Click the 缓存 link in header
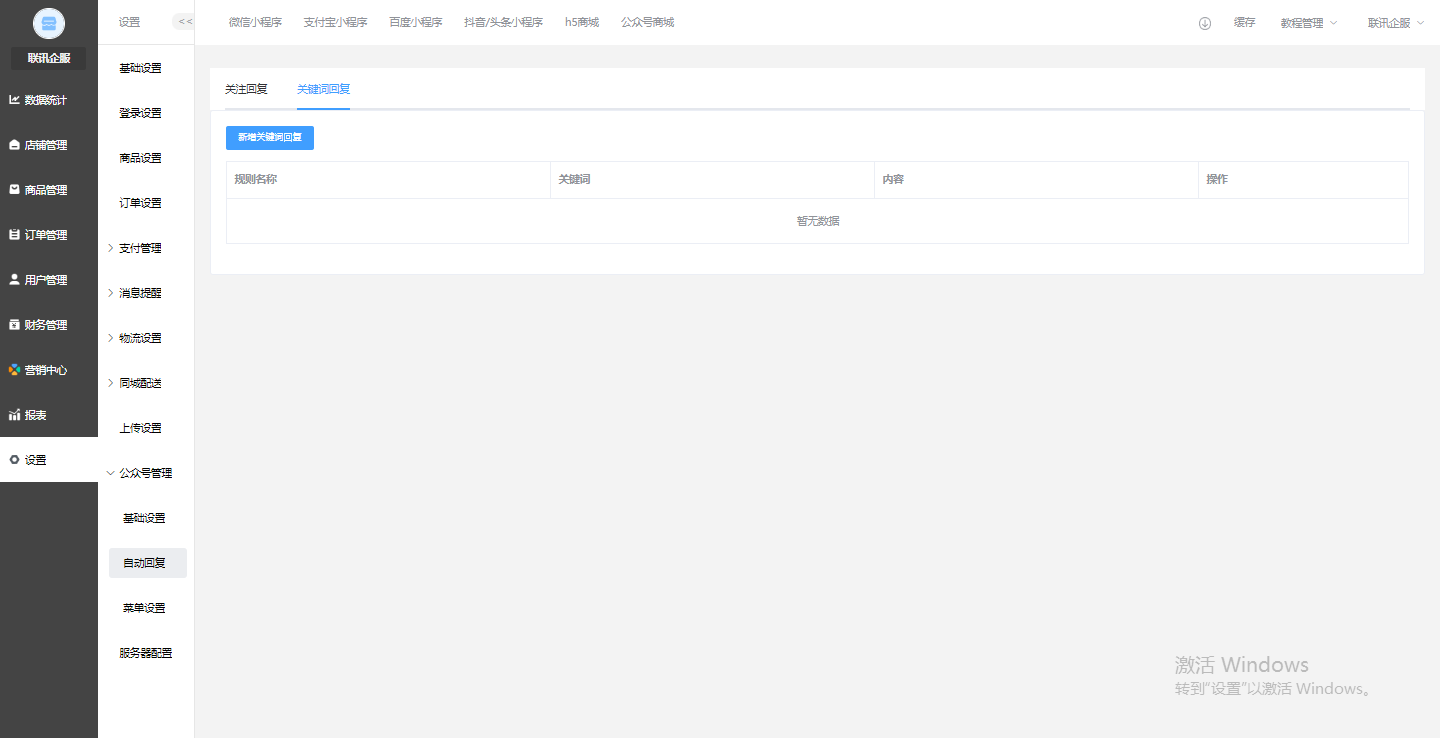 [x=1244, y=23]
